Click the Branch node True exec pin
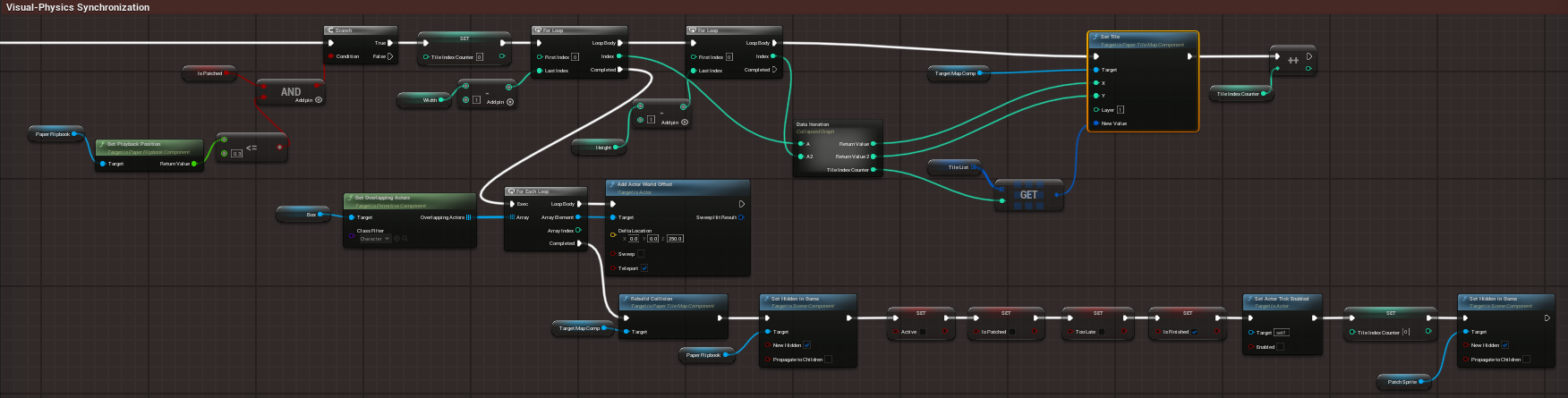 coord(390,43)
